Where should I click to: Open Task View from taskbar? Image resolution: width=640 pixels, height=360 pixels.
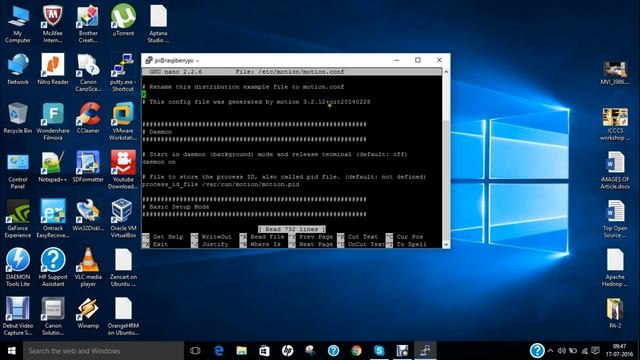tap(195, 351)
